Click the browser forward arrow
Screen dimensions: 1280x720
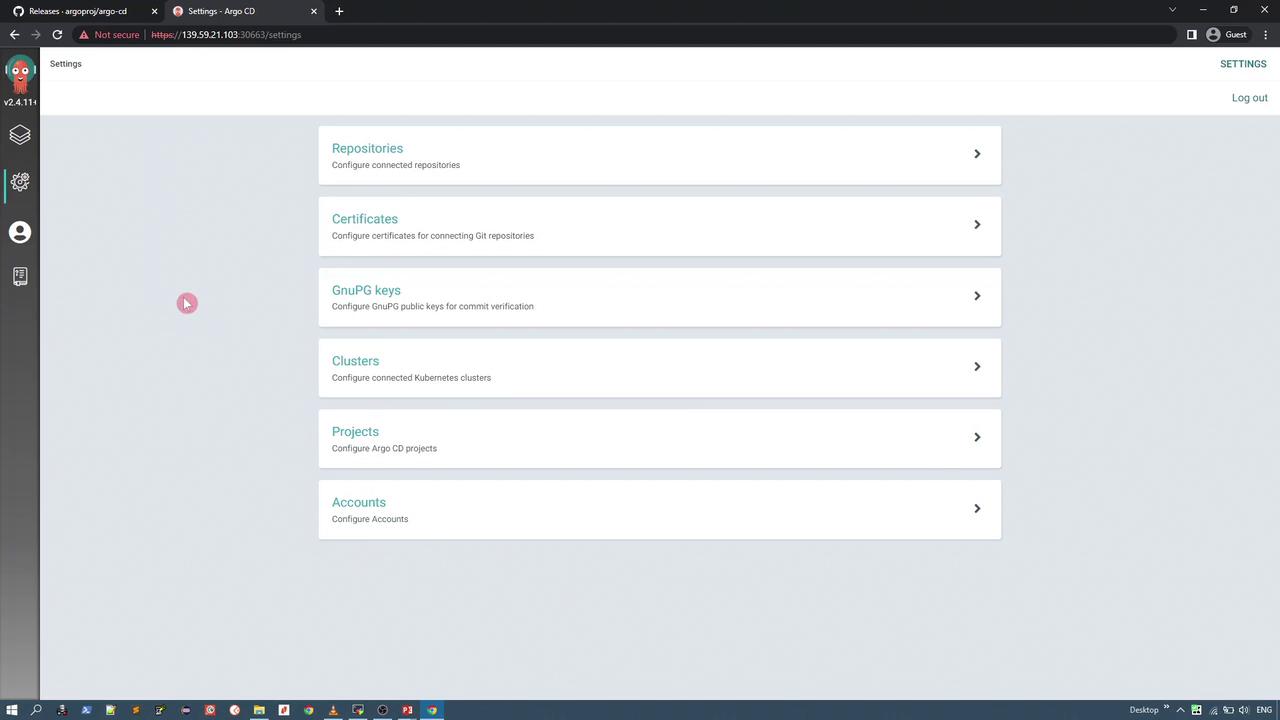36,34
